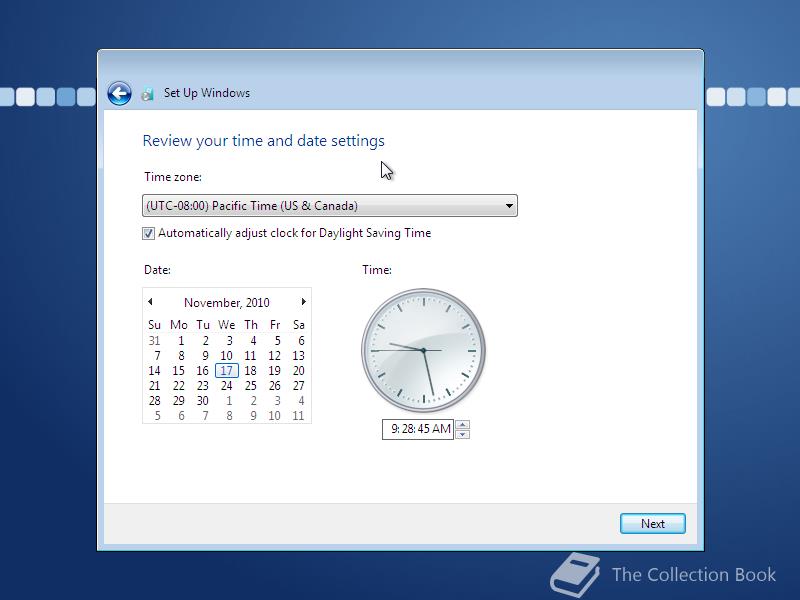Click the Set Up Windows icon in the title bar
This screenshot has height=600, width=800.
coord(148,92)
